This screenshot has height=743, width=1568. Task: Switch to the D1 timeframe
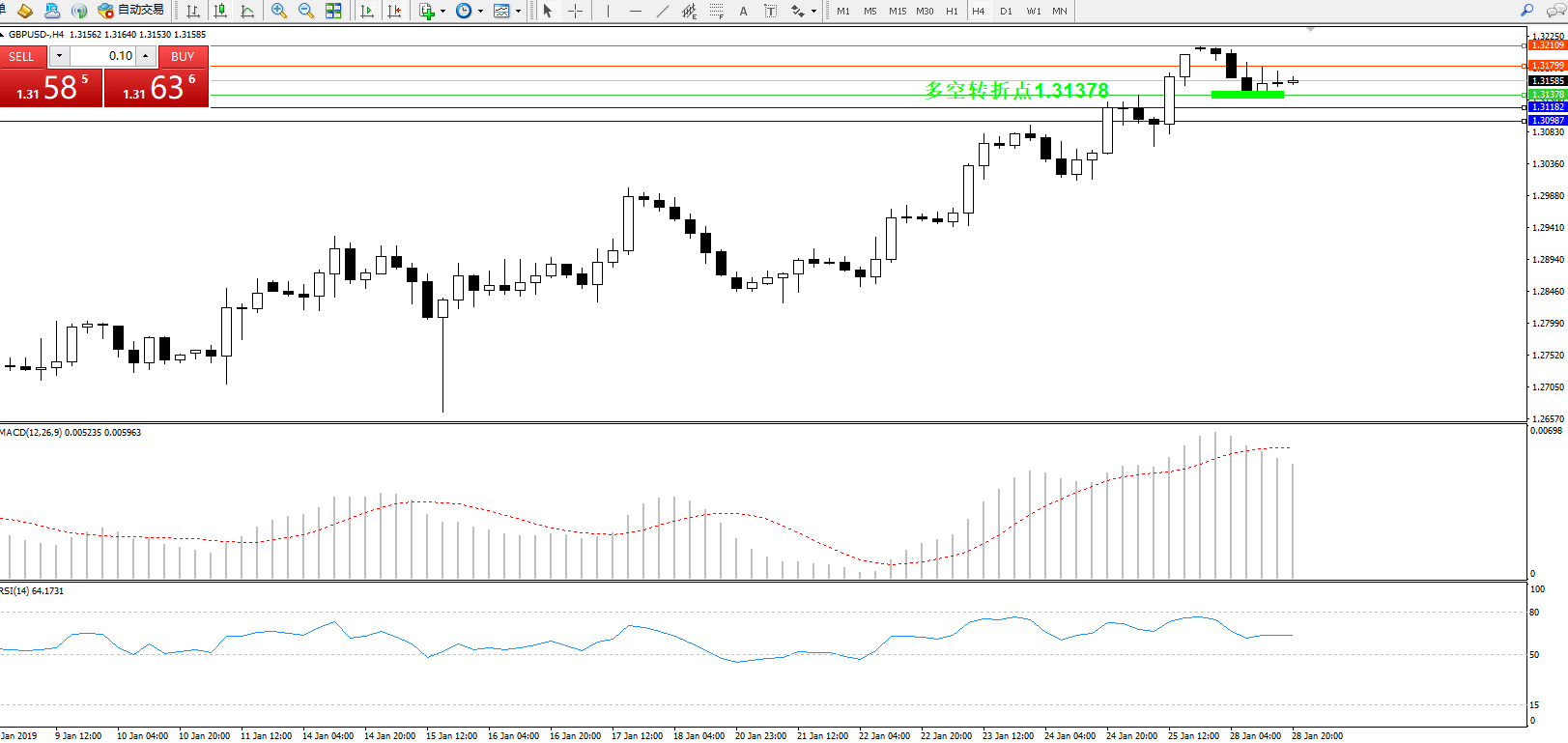pos(1006,11)
